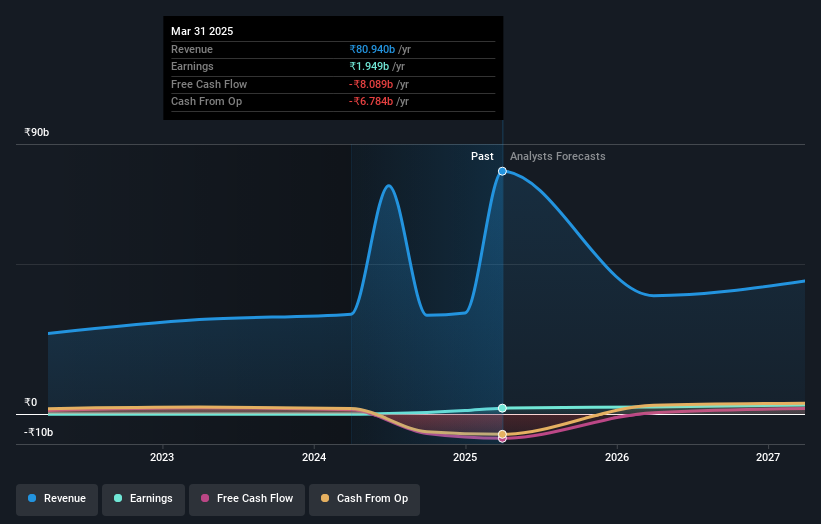Click the 2025 x-axis label
The image size is (821, 524).
pyautogui.click(x=465, y=457)
